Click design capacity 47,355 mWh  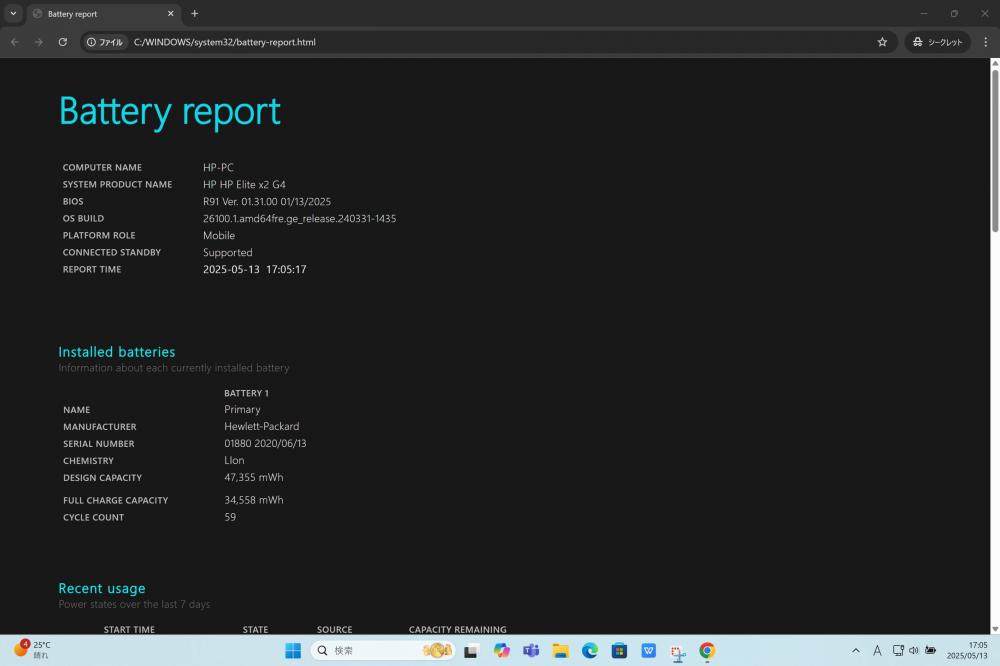click(x=254, y=477)
